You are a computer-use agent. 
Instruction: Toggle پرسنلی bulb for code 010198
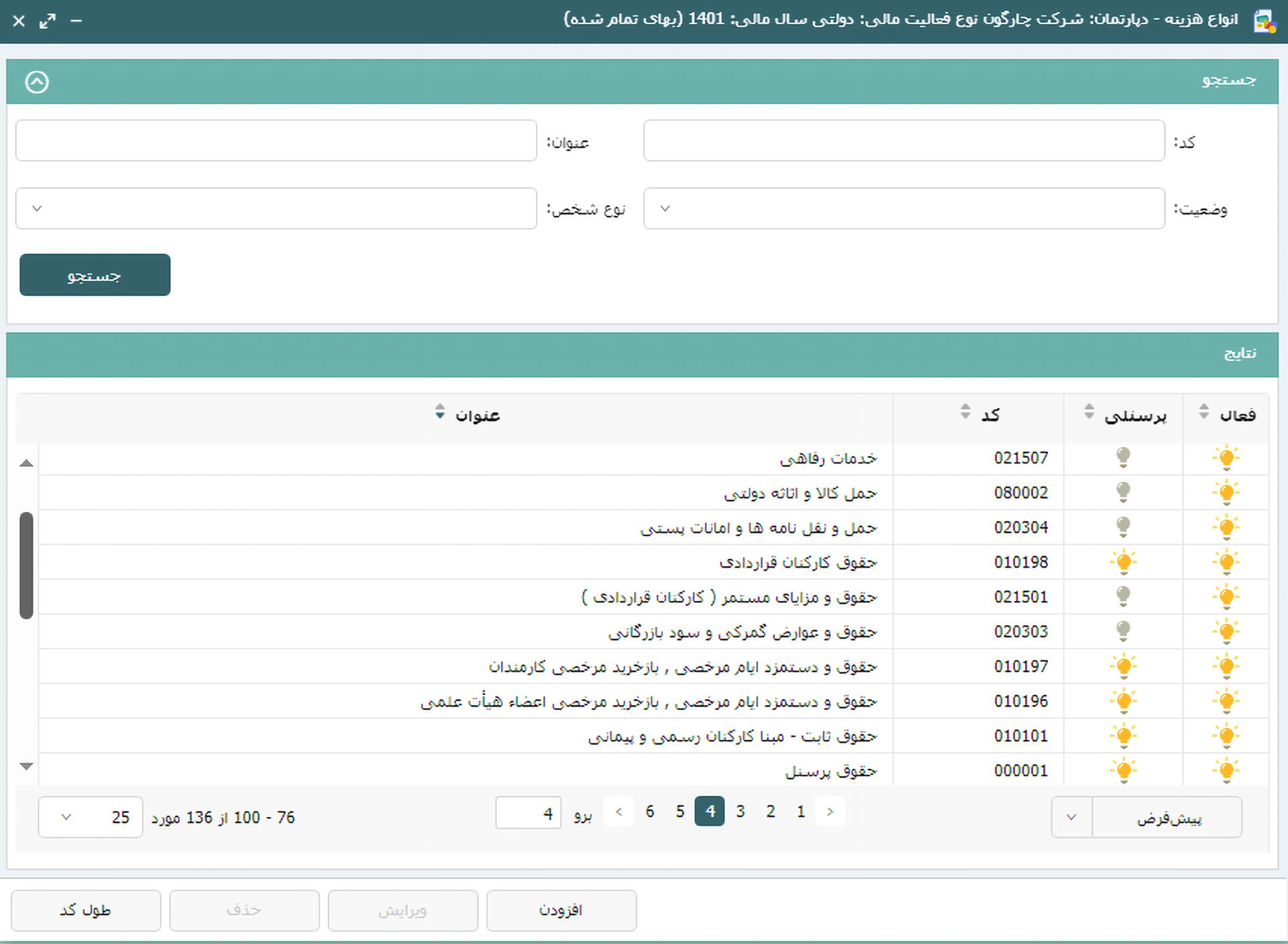[x=1123, y=562]
